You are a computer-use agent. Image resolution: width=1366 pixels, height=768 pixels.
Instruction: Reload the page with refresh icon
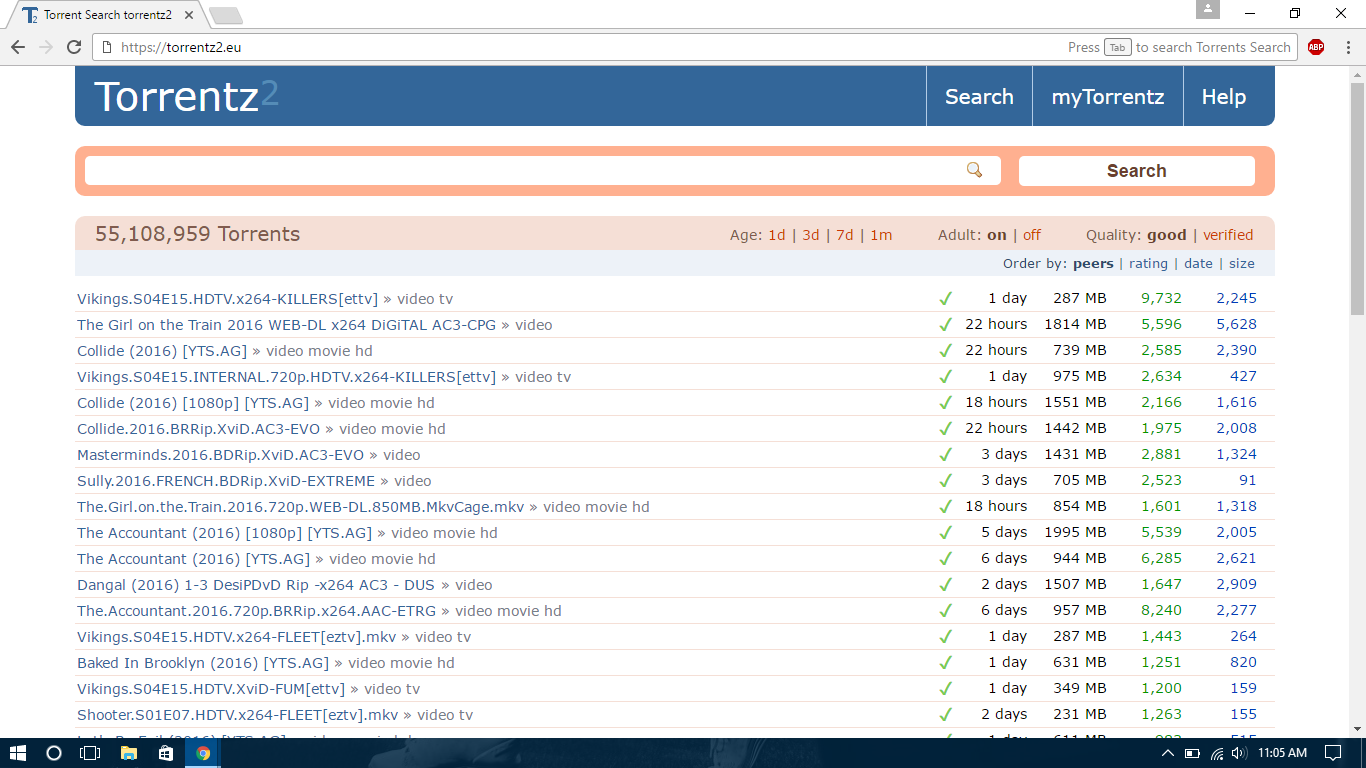point(74,47)
